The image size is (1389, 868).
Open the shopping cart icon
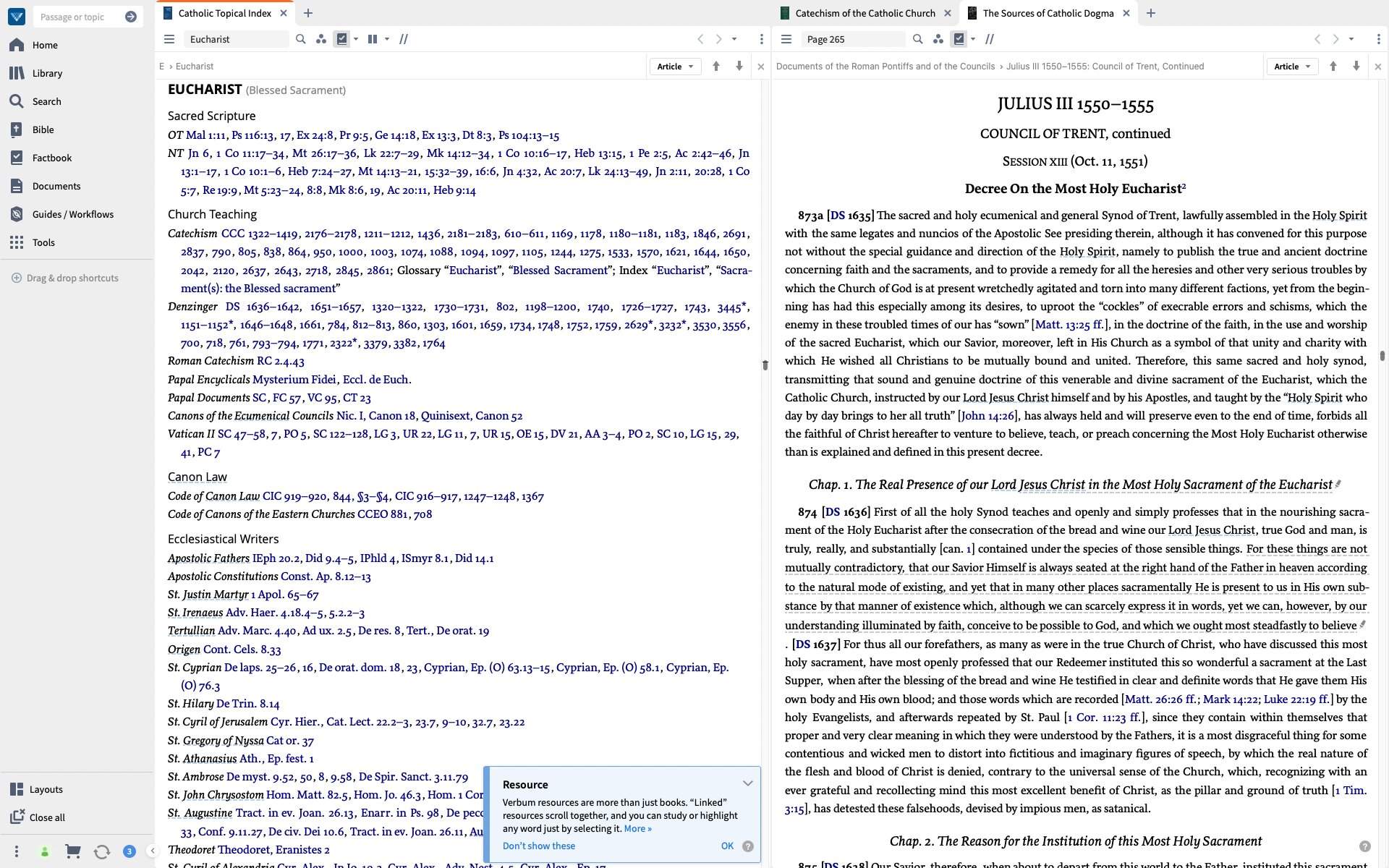coord(72,851)
